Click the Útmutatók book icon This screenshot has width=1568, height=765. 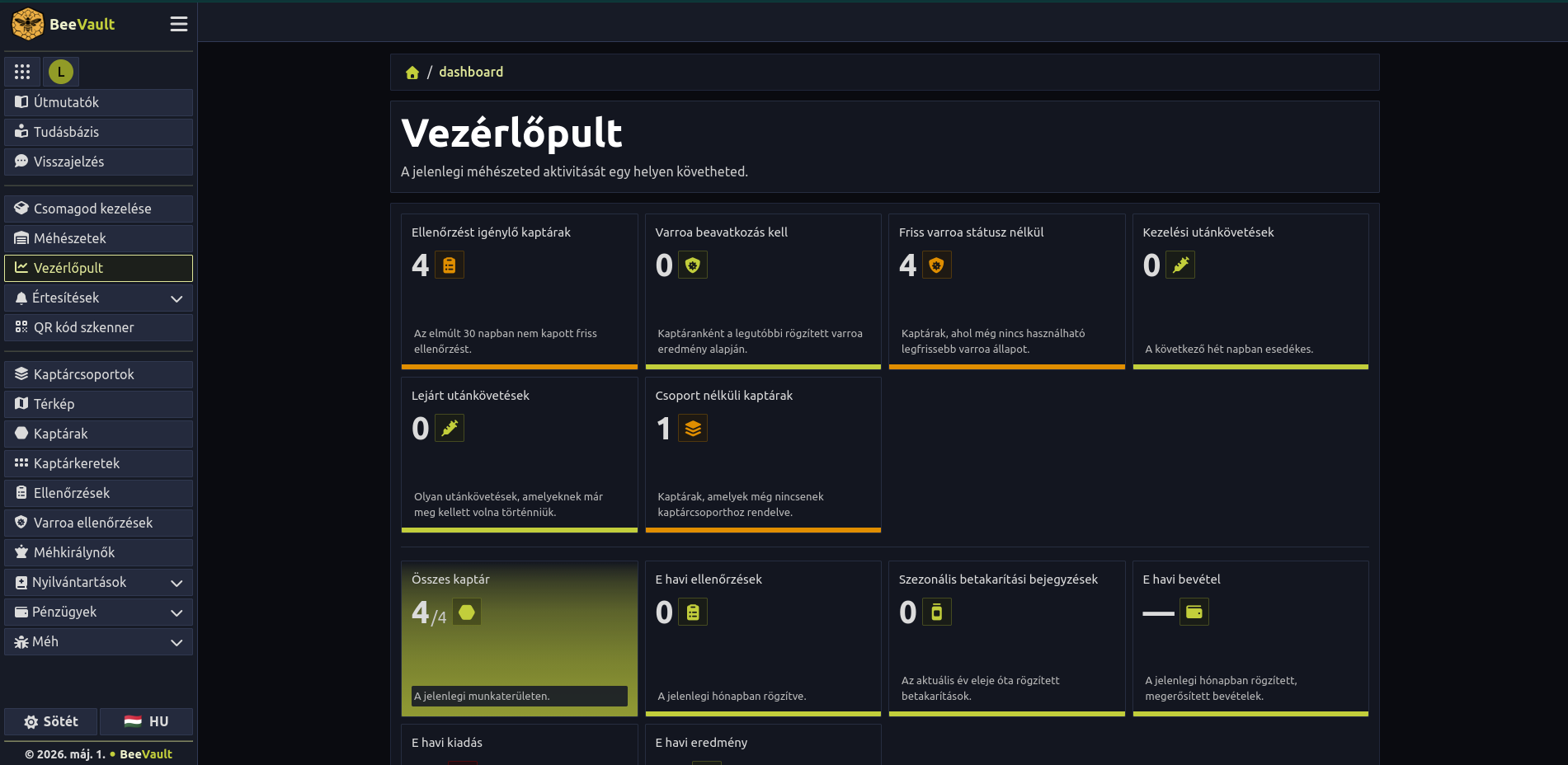21,102
